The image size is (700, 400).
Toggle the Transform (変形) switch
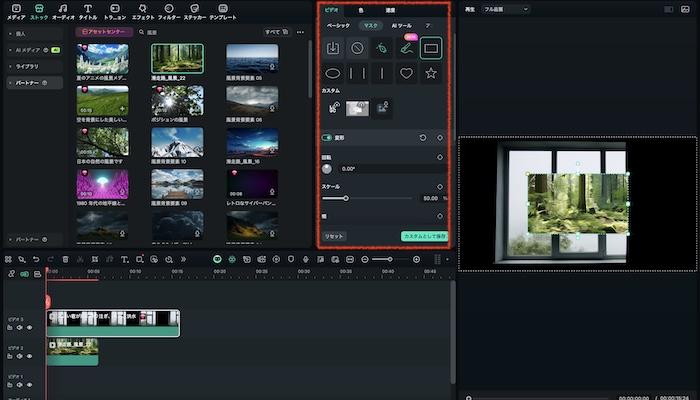[x=327, y=138]
